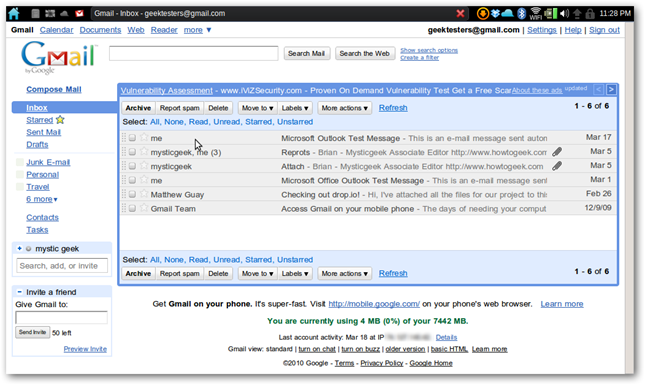Click Compose Mail
This screenshot has height=385, width=645.
click(54, 89)
